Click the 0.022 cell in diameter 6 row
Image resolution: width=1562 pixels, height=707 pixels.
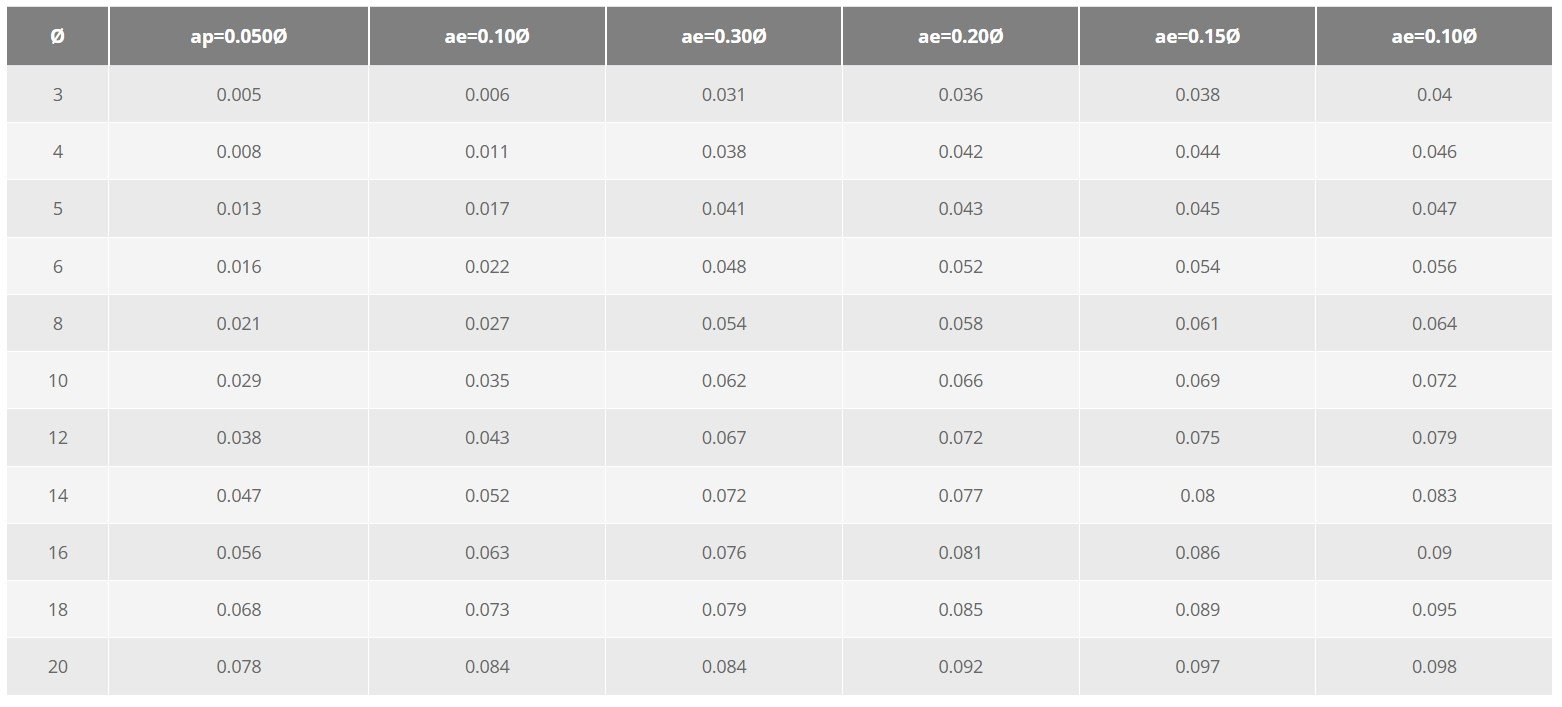pos(487,267)
